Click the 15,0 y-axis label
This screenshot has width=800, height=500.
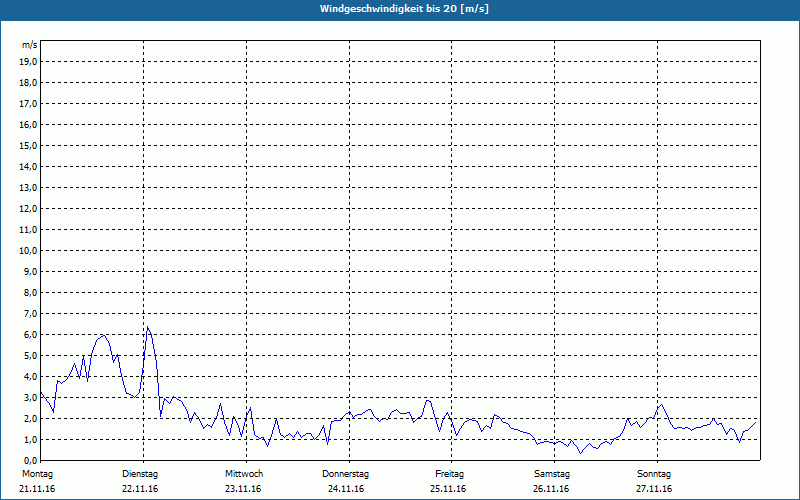tap(29, 145)
